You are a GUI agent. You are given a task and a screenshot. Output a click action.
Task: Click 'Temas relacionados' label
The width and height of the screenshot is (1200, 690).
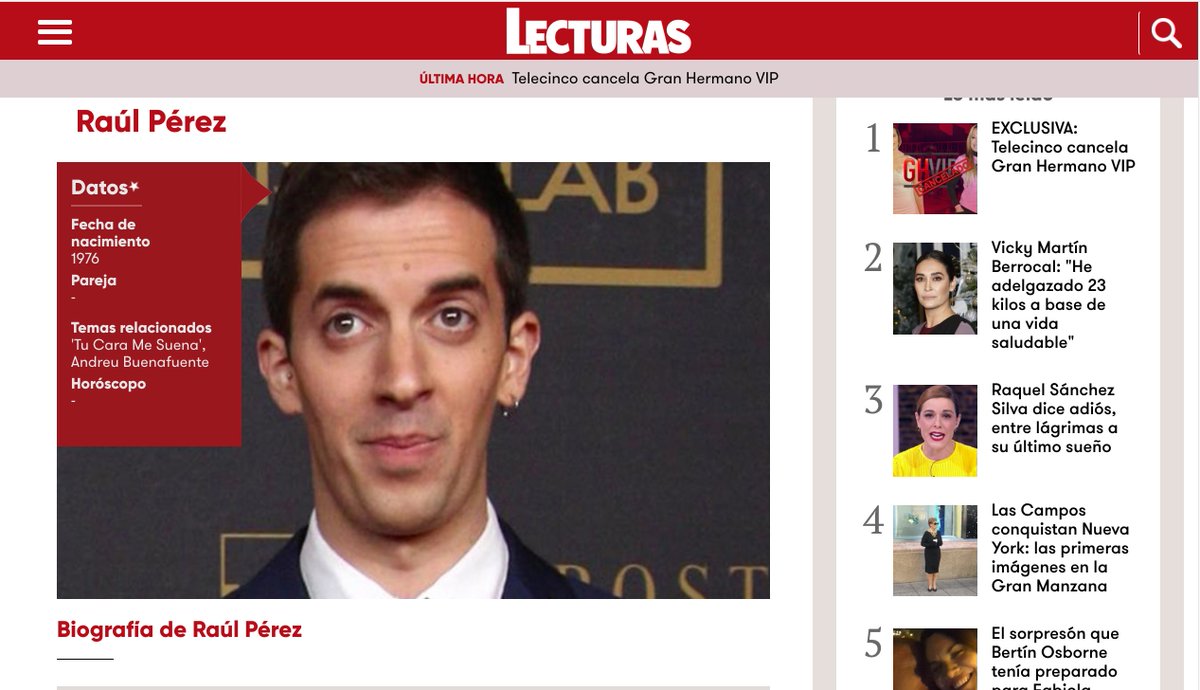[141, 328]
